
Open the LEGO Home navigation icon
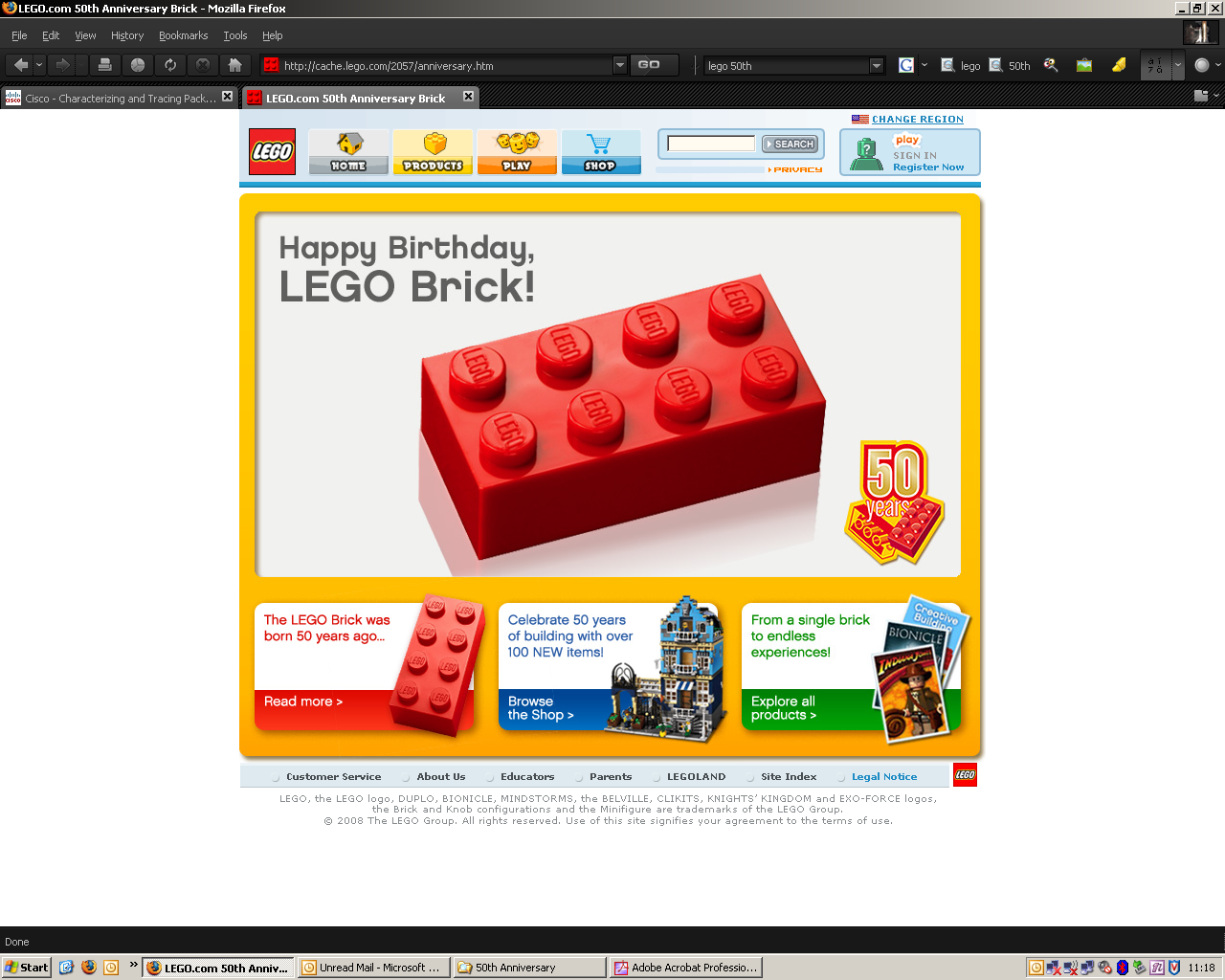(348, 151)
